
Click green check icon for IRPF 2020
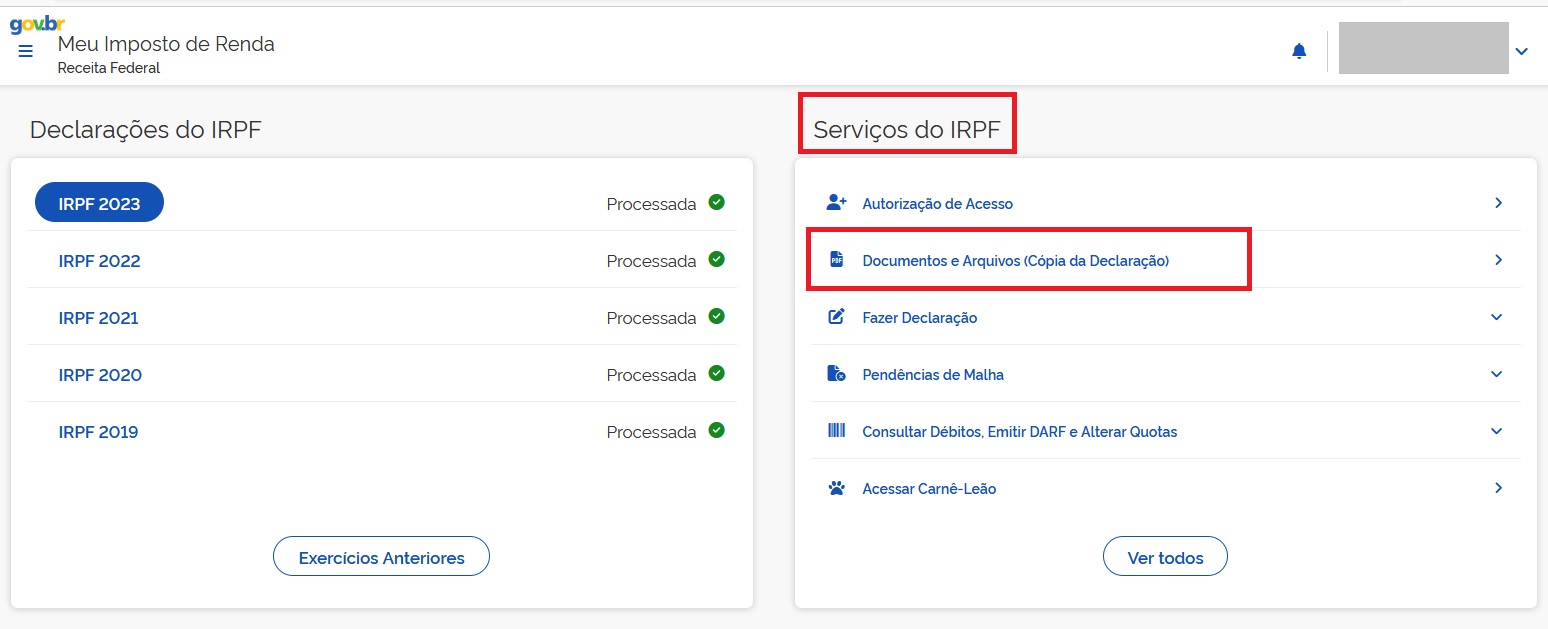pyautogui.click(x=716, y=373)
